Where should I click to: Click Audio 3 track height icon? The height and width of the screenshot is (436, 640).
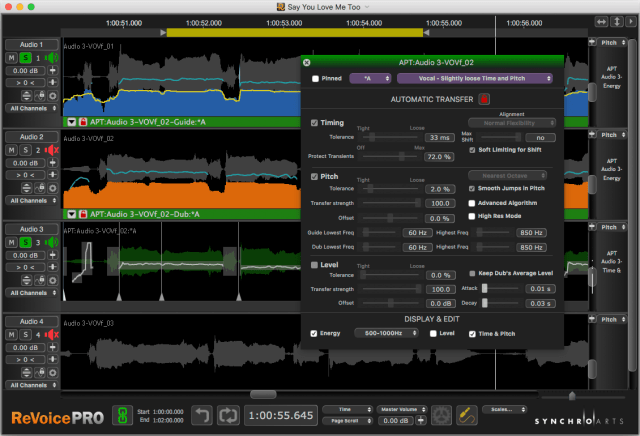(x=27, y=280)
